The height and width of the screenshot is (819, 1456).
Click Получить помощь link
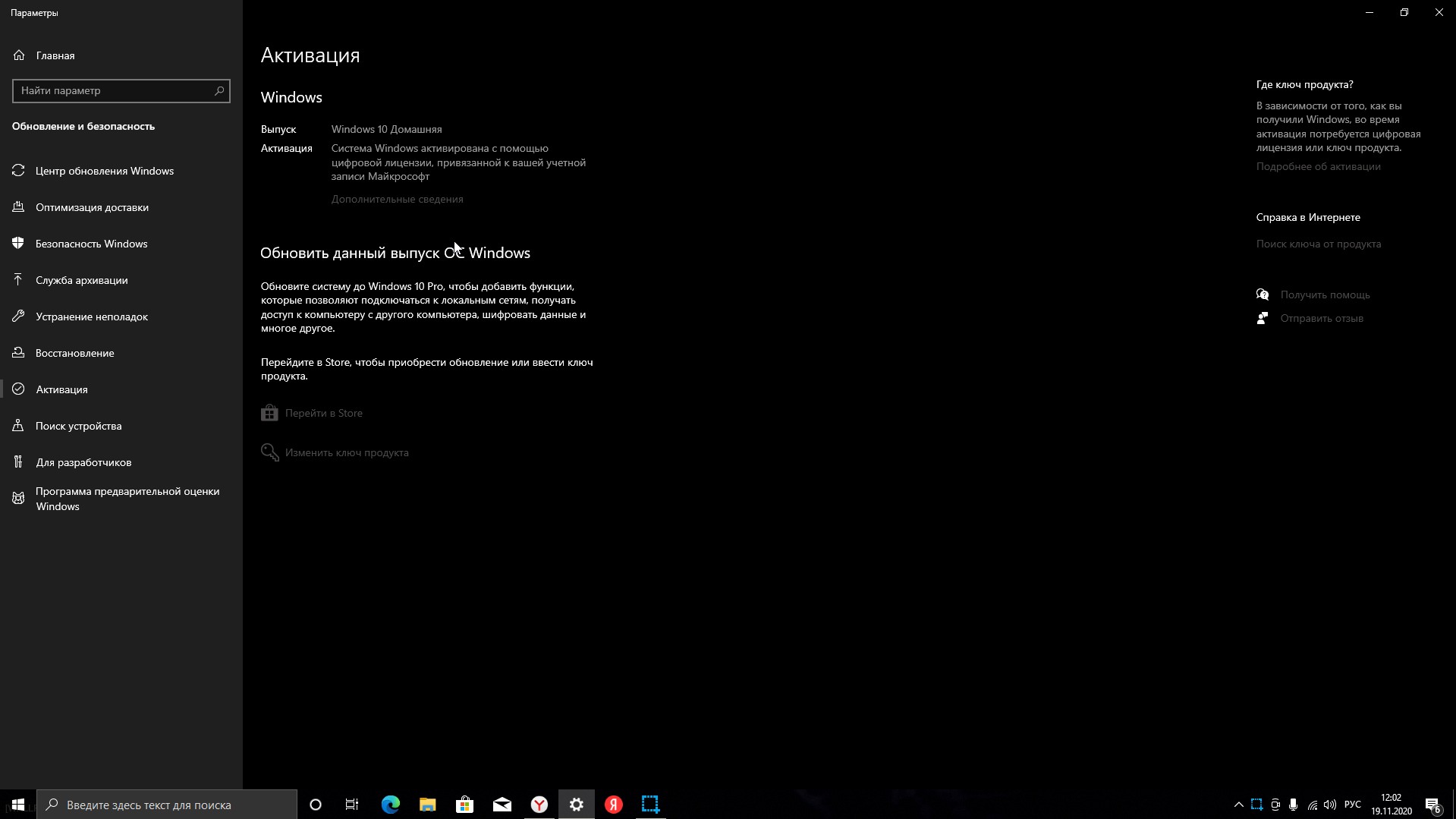pyautogui.click(x=1325, y=295)
